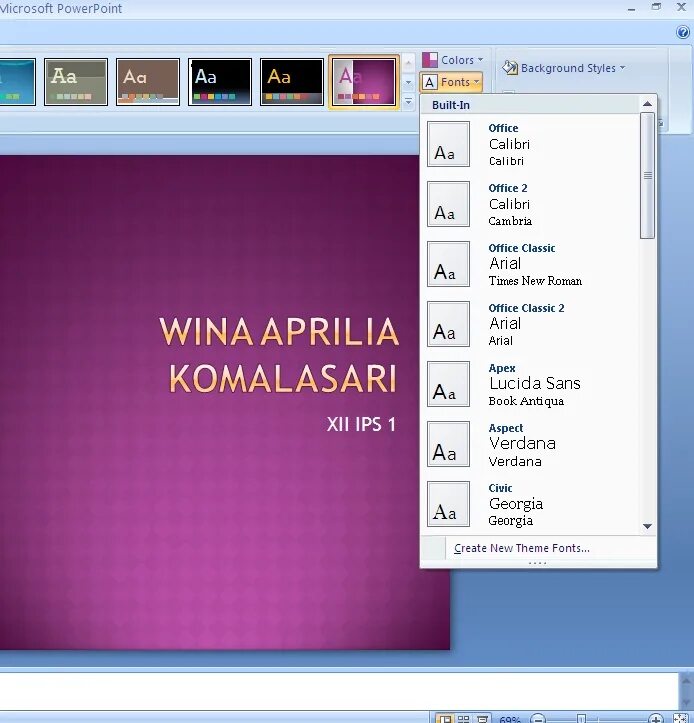Click the Fonts 'A' icon
The width and height of the screenshot is (694, 723).
pos(429,83)
